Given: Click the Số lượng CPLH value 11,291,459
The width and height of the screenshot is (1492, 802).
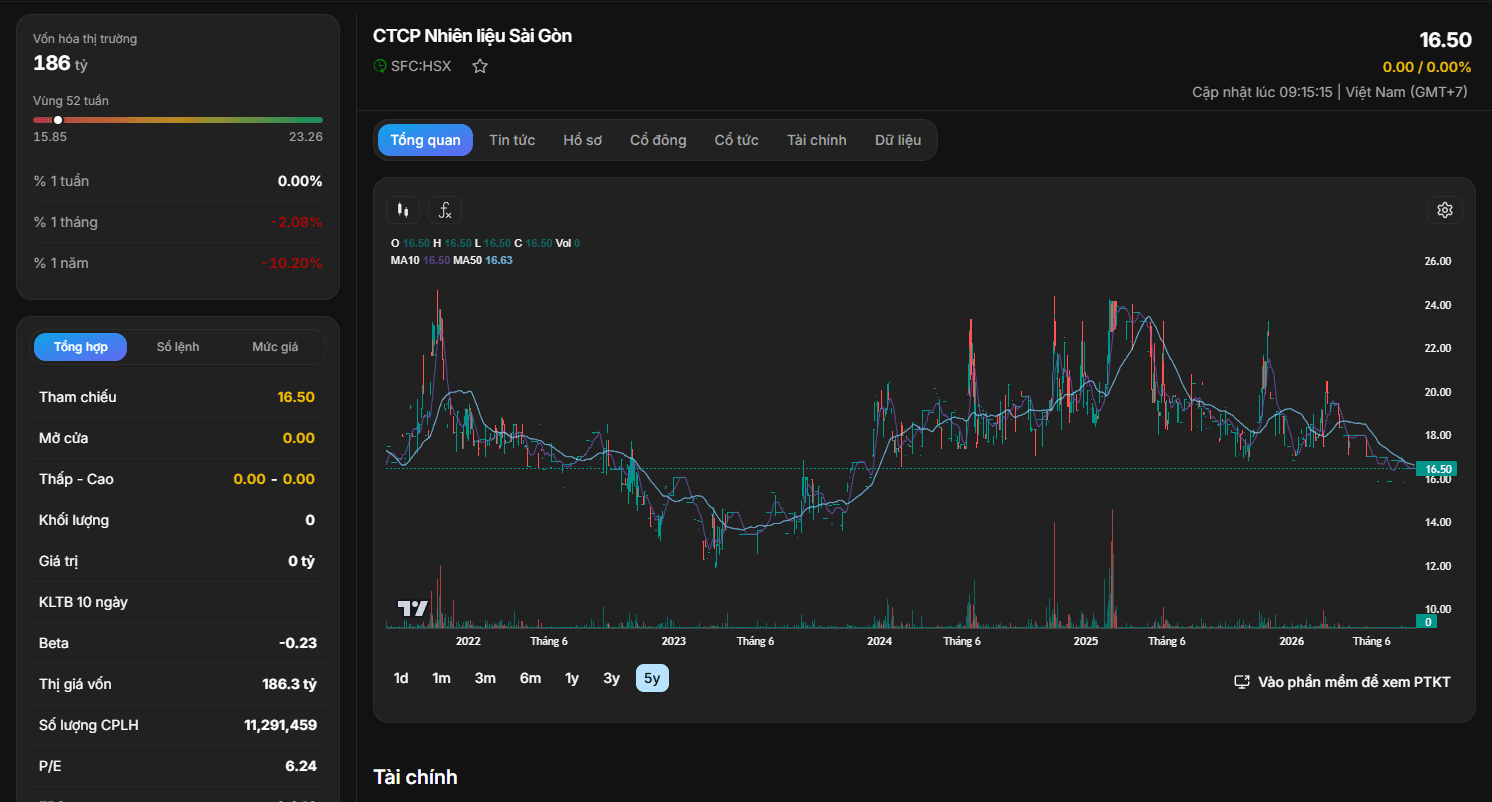Looking at the screenshot, I should (x=280, y=725).
